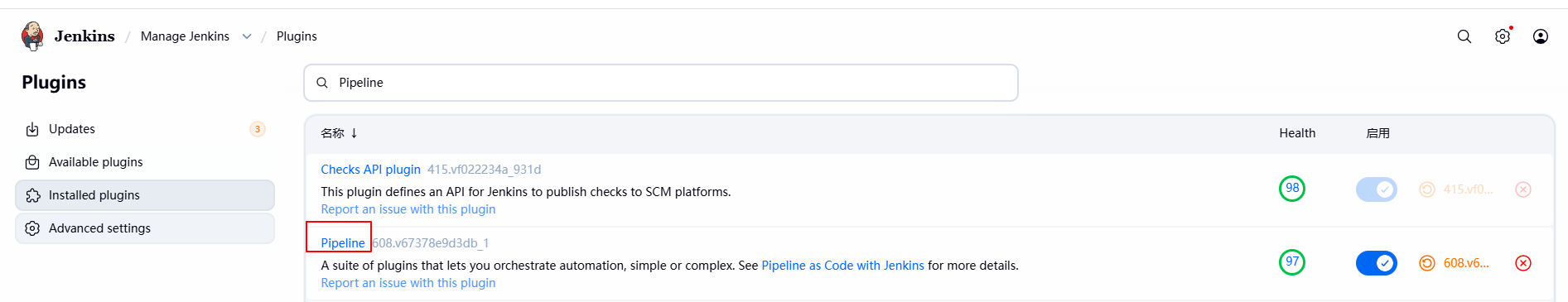
Task: Open the Pipeline plugin link
Action: coord(343,243)
